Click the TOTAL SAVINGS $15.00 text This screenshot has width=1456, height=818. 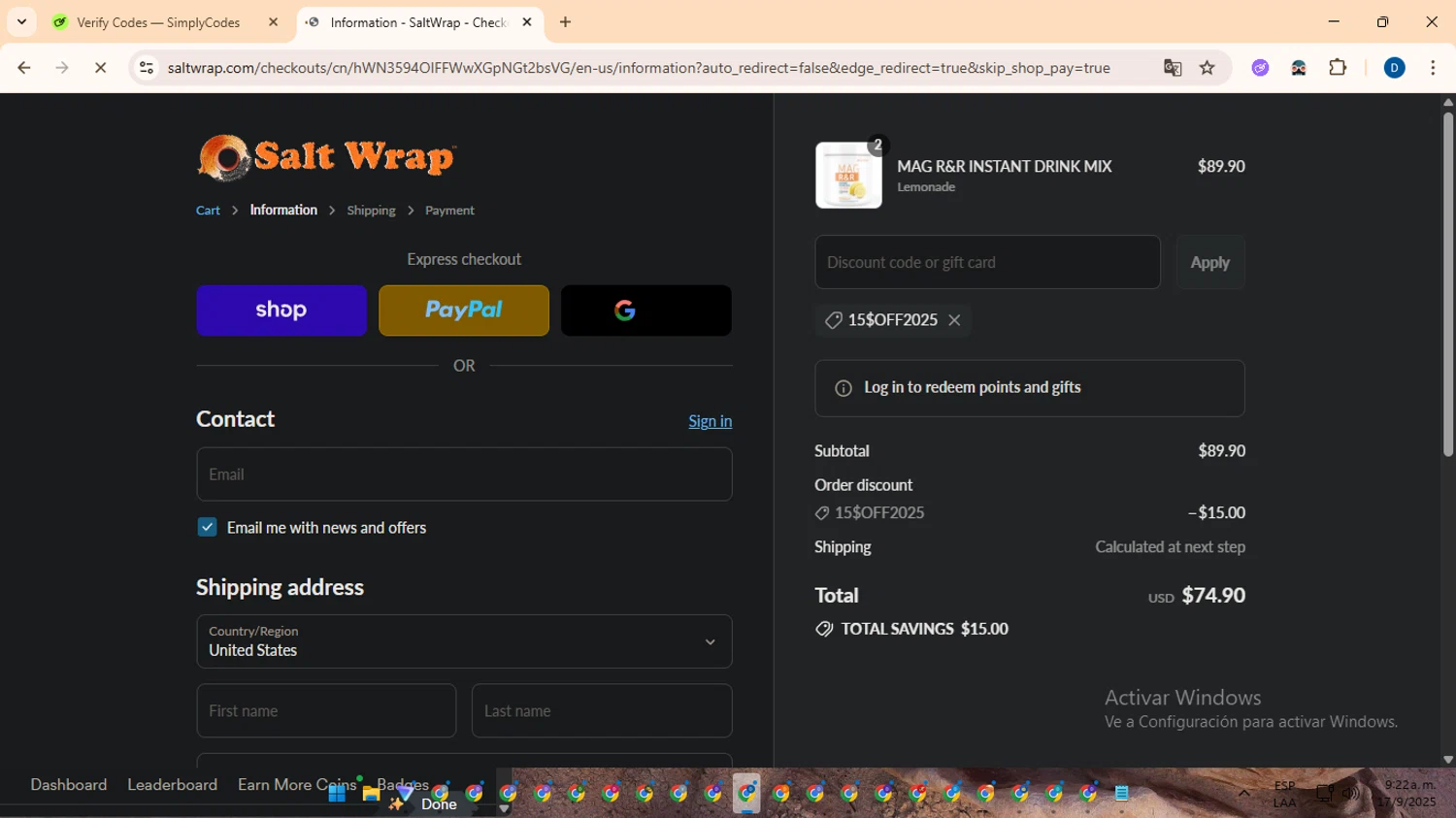pos(924,629)
